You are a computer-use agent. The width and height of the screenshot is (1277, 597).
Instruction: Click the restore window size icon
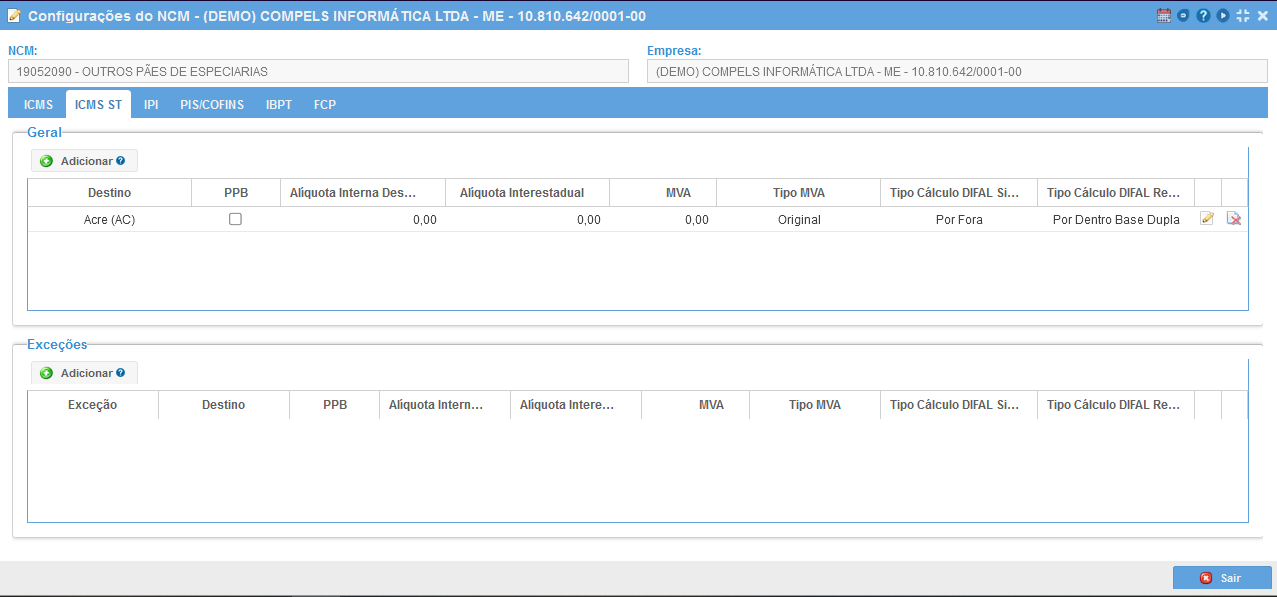coord(1243,16)
